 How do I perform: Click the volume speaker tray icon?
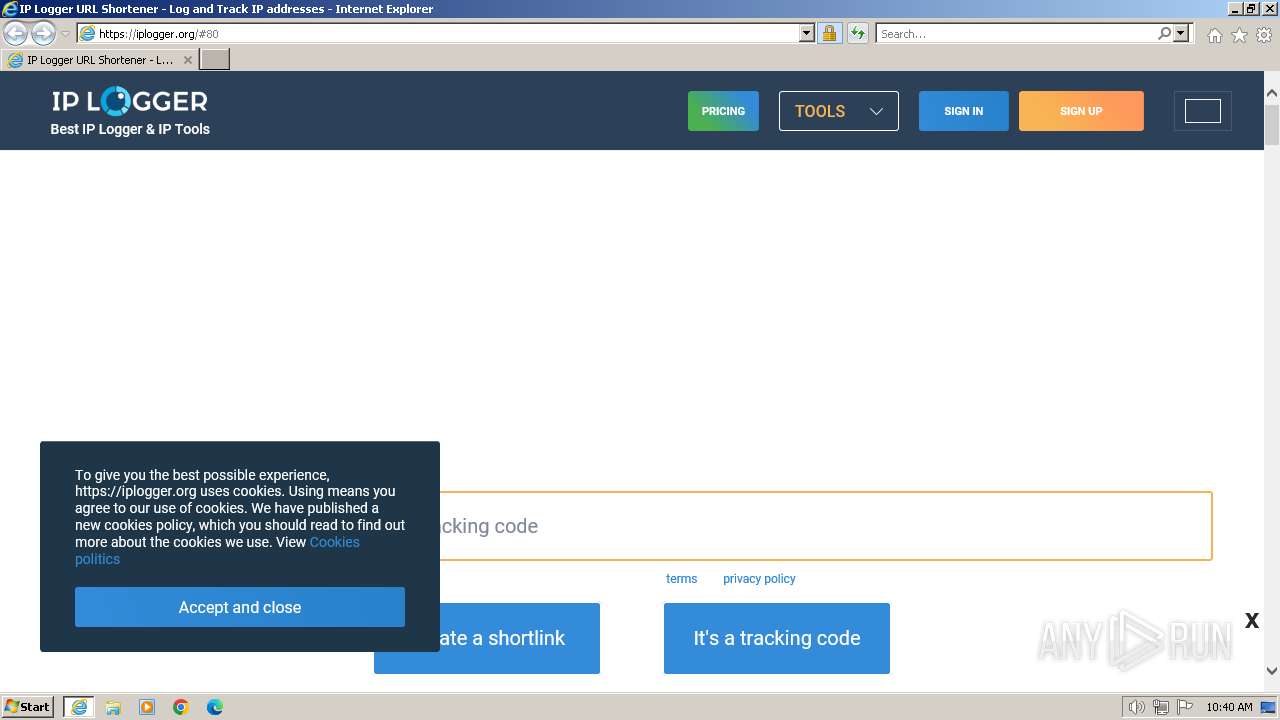1137,707
